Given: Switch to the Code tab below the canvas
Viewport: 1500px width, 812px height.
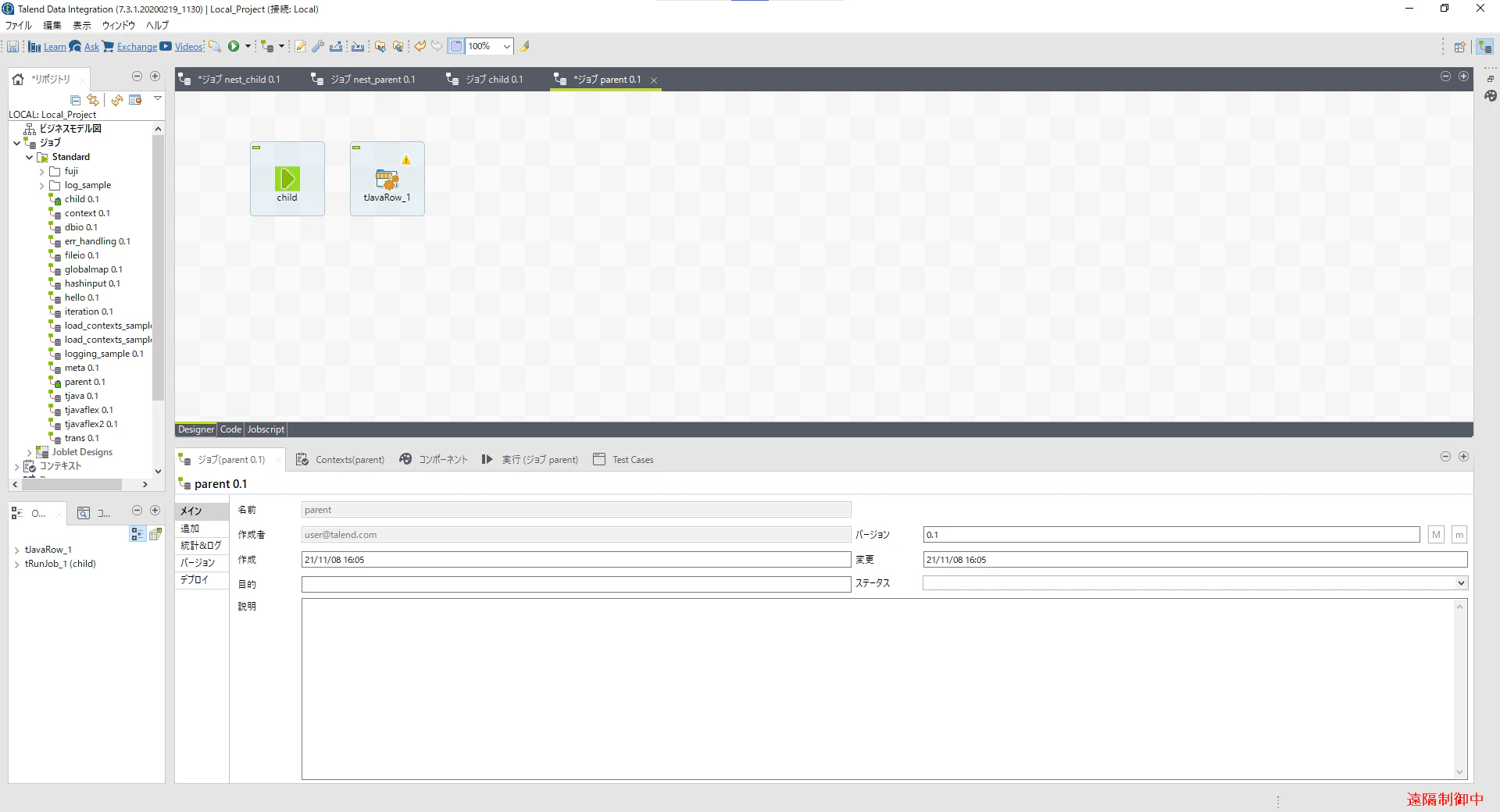Looking at the screenshot, I should coord(230,429).
